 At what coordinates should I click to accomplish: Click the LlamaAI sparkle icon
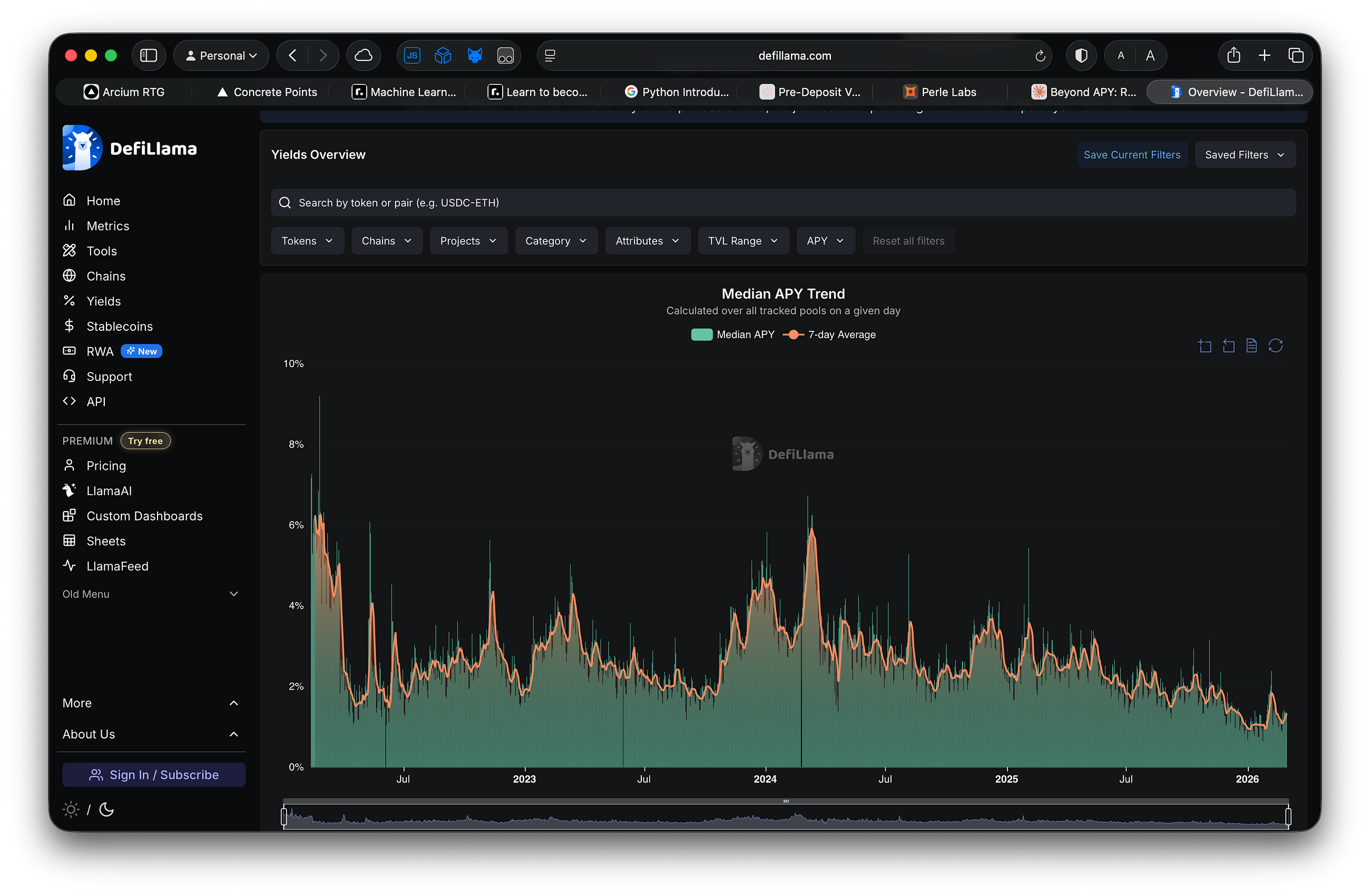[69, 490]
